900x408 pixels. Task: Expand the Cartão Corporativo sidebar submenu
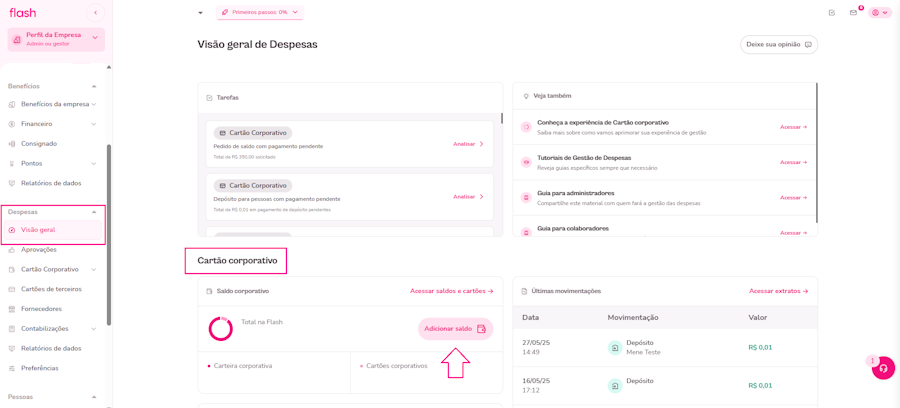(94, 269)
